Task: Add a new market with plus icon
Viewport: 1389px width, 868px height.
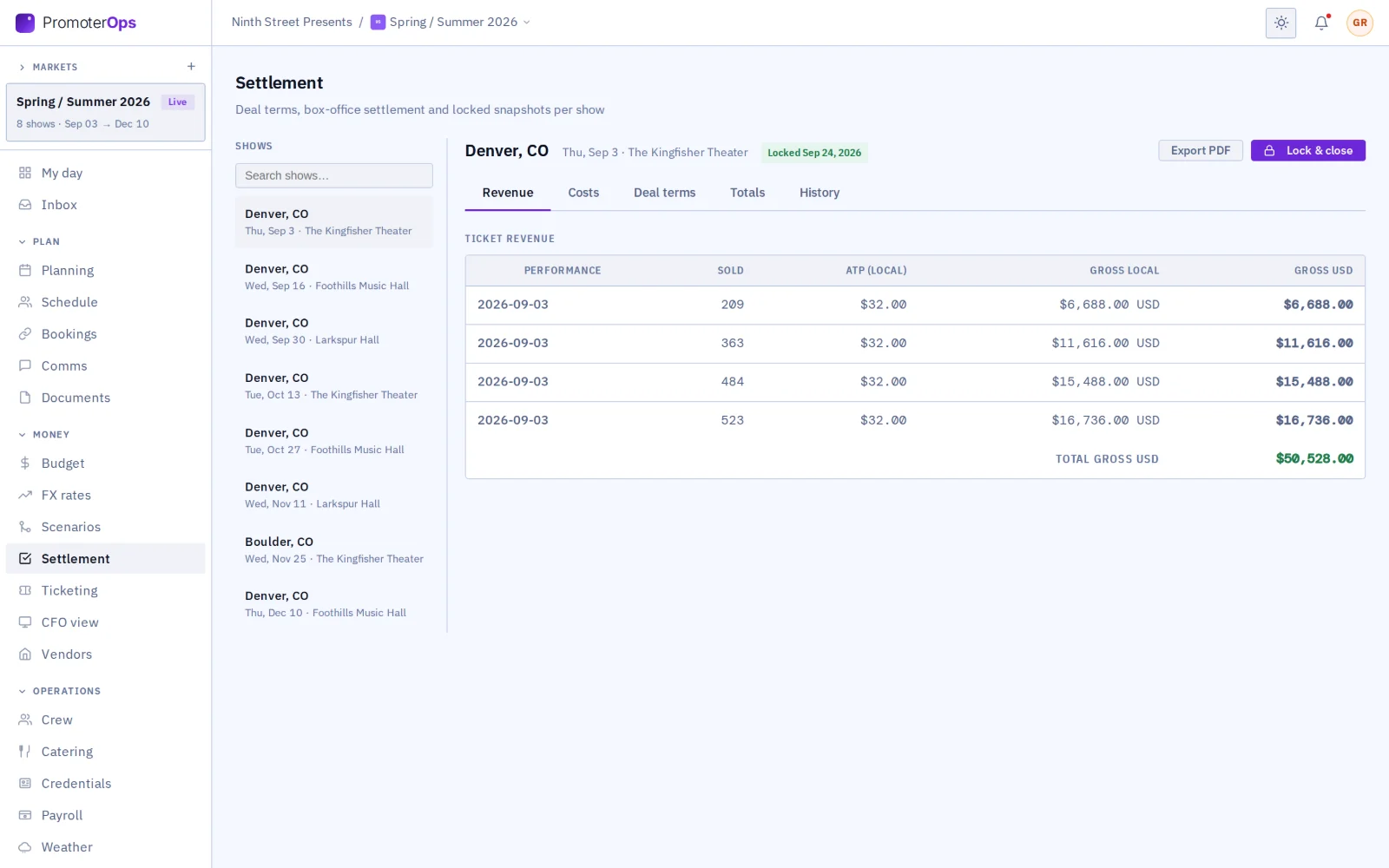Action: (191, 67)
